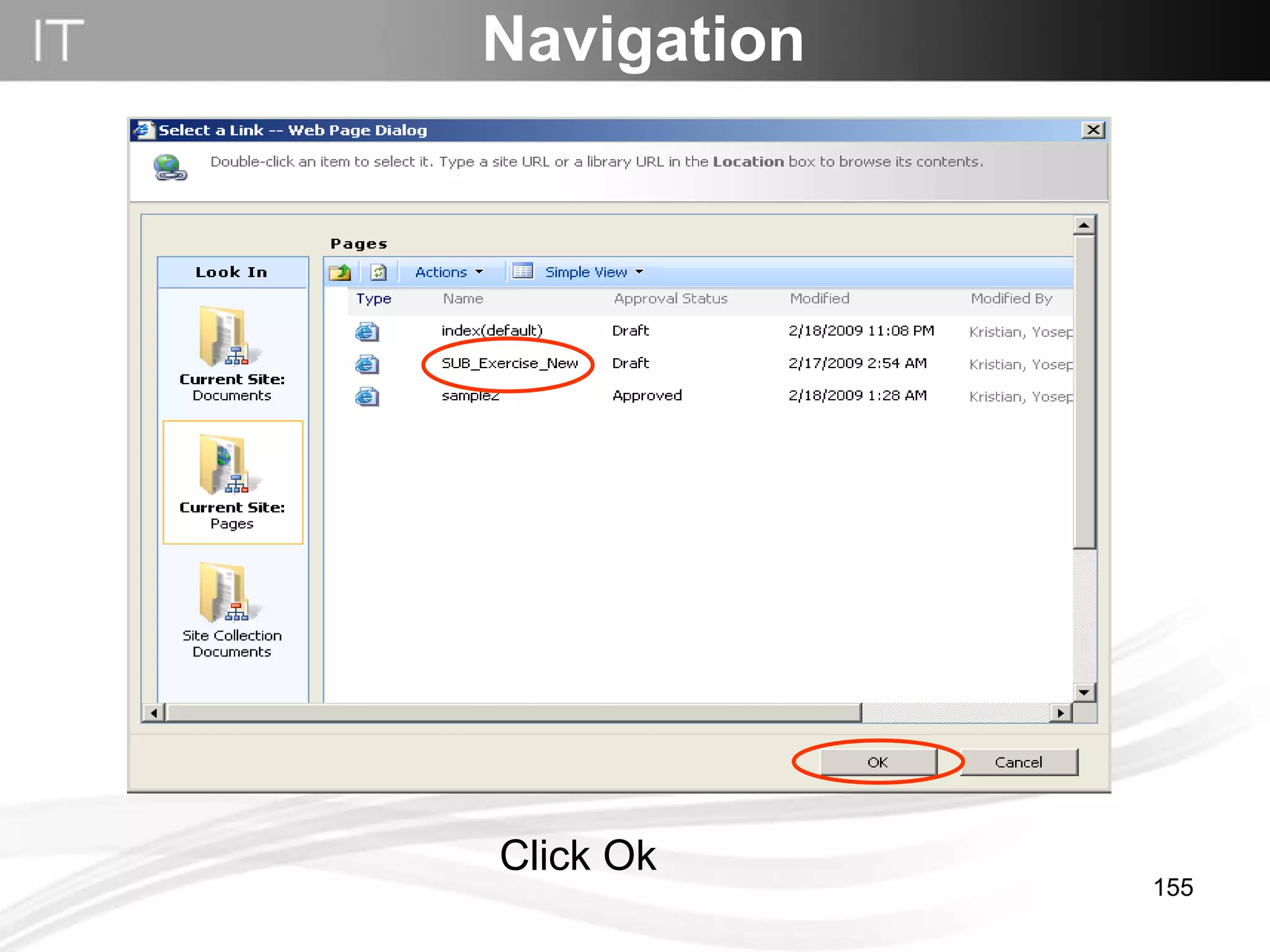Click the horizontal scrollbar thumb

click(x=513, y=713)
